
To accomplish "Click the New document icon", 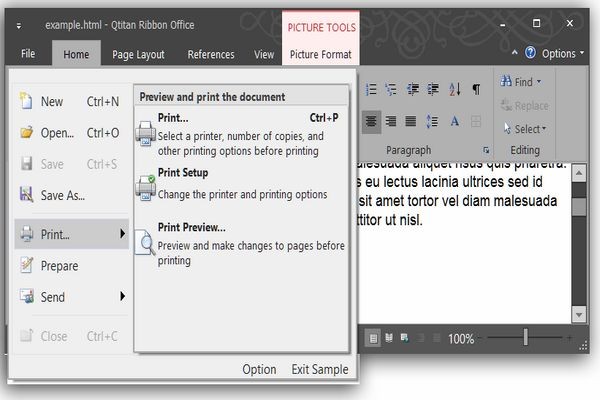I will click(26, 101).
